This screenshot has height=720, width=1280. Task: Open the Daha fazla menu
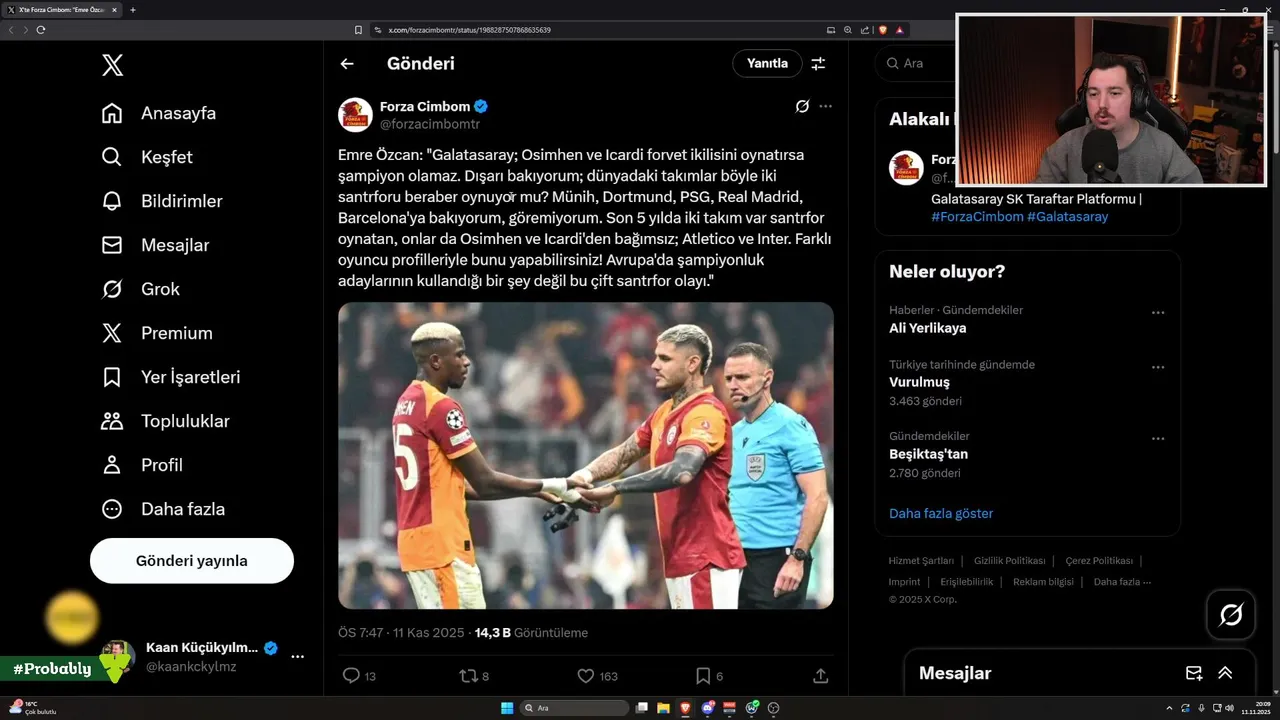tap(164, 509)
